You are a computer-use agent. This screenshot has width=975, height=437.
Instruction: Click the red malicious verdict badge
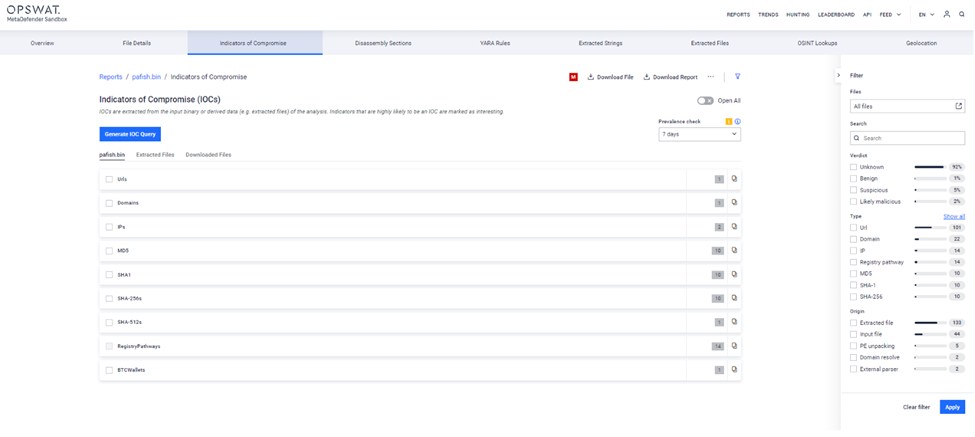coord(573,77)
